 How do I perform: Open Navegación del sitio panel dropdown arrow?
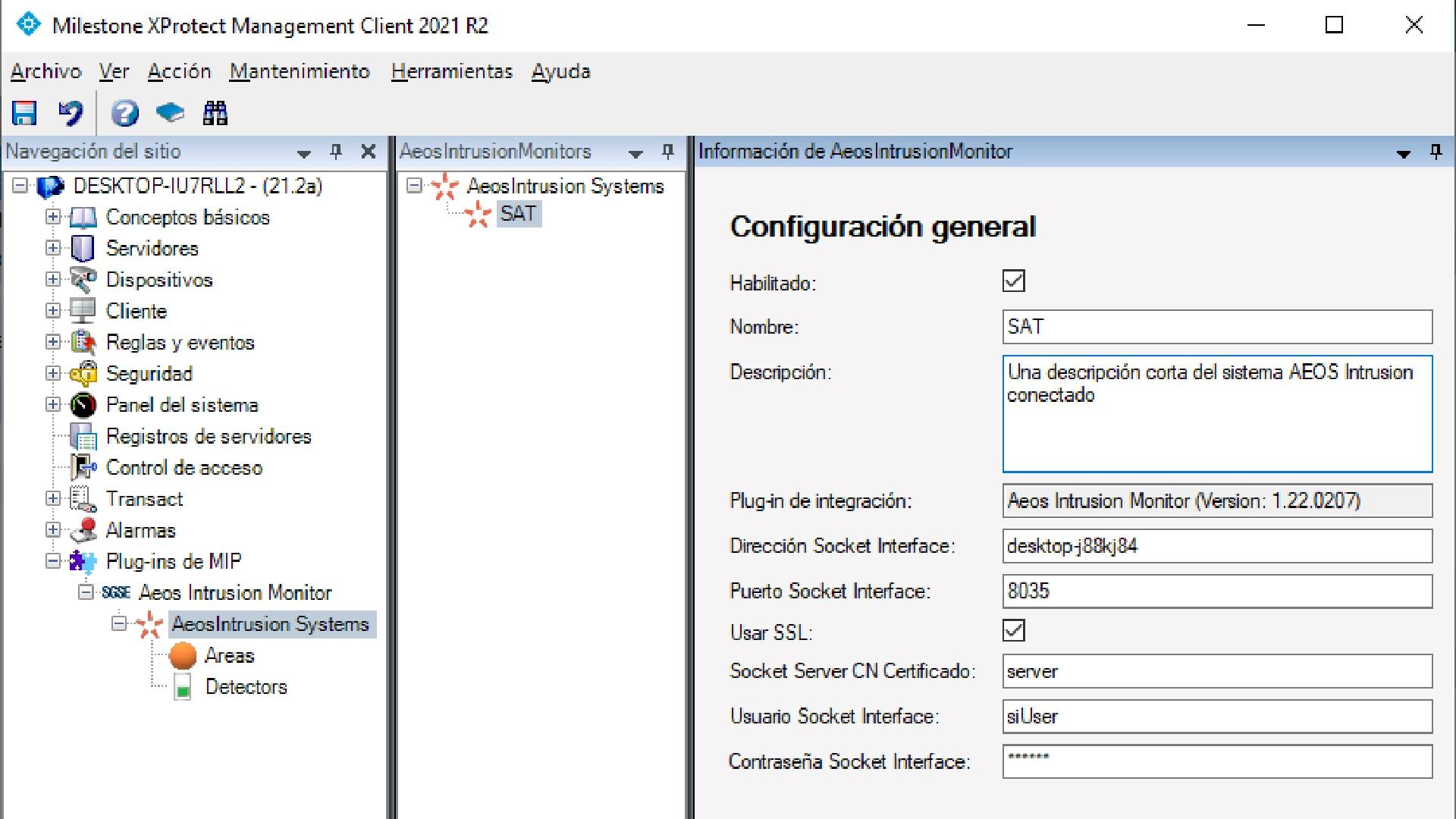(304, 153)
